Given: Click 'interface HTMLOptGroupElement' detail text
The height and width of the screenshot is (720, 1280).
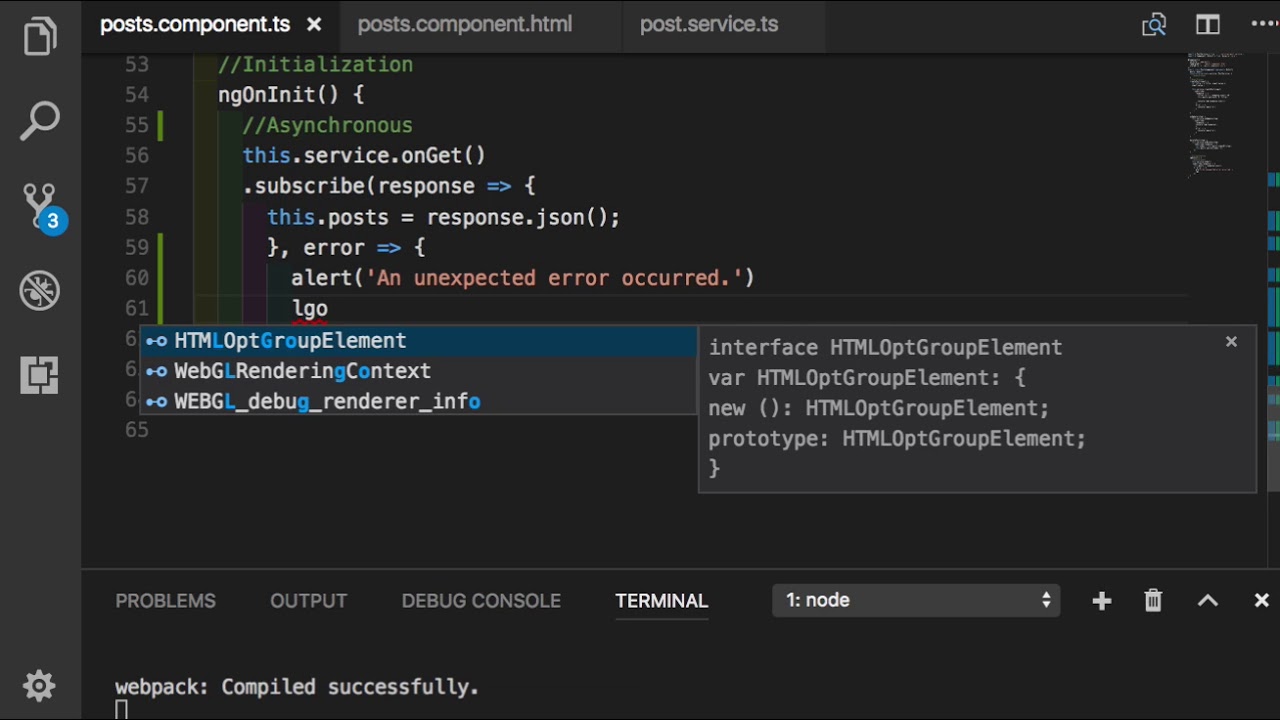Looking at the screenshot, I should coord(885,348).
